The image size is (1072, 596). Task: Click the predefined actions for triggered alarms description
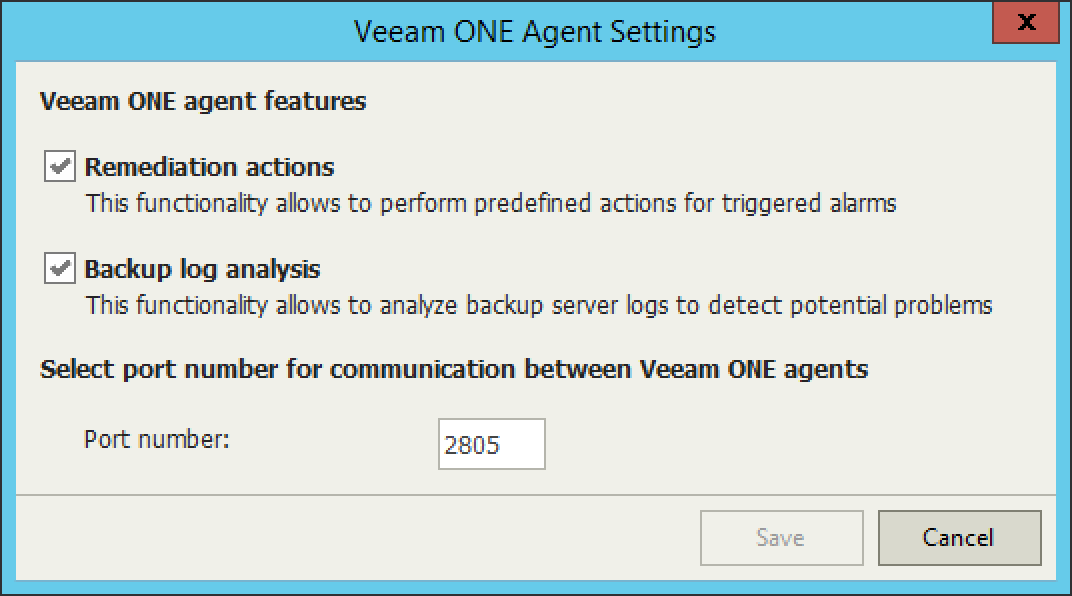point(490,203)
